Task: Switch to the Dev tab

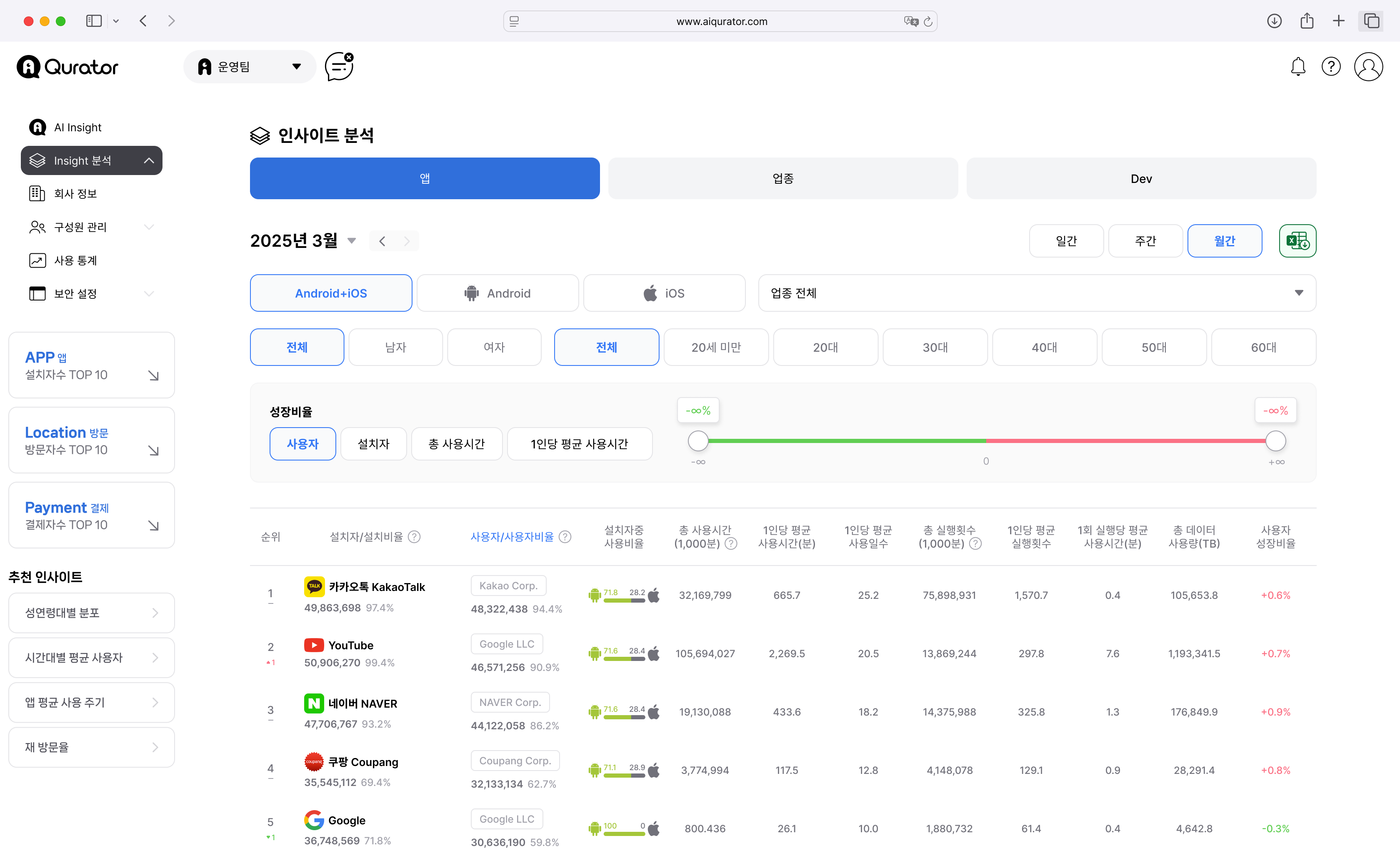Action: [x=1140, y=179]
